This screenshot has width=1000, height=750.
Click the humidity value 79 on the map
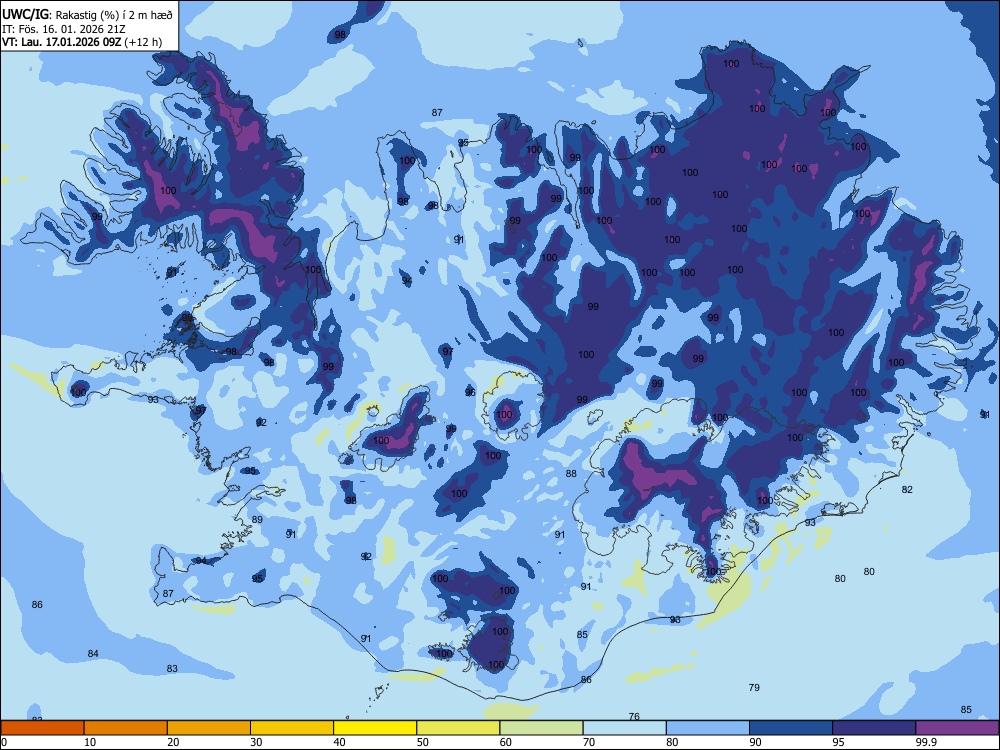click(754, 688)
